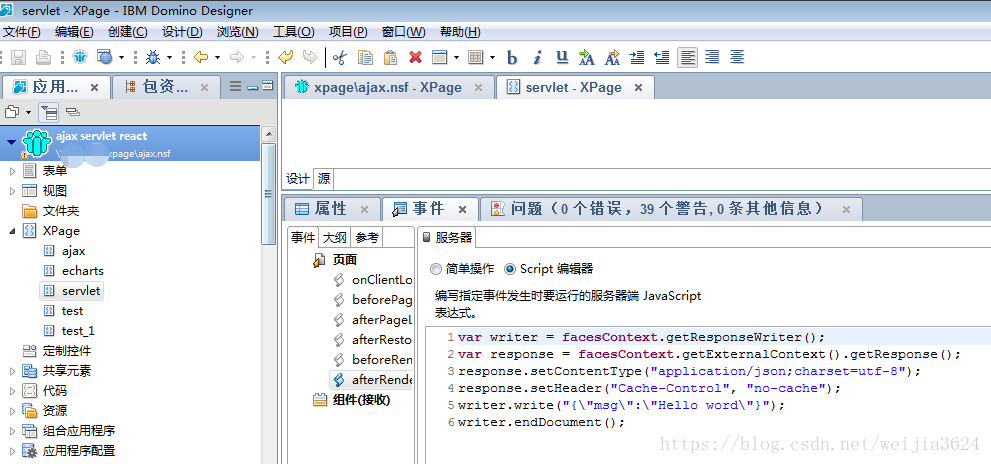The height and width of the screenshot is (464, 991).
Task: Switch to the 包资... navigator tab
Action: pyautogui.click(x=166, y=88)
